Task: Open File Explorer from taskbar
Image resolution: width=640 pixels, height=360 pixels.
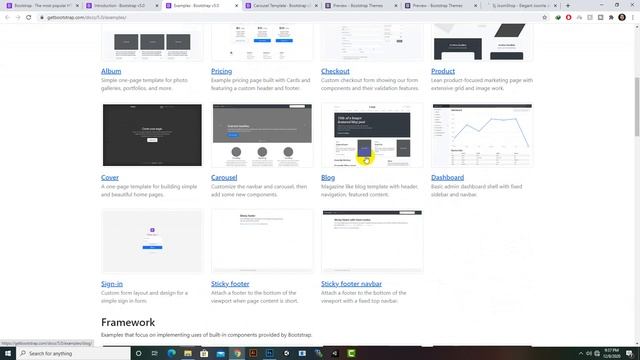Action: [x=188, y=353]
